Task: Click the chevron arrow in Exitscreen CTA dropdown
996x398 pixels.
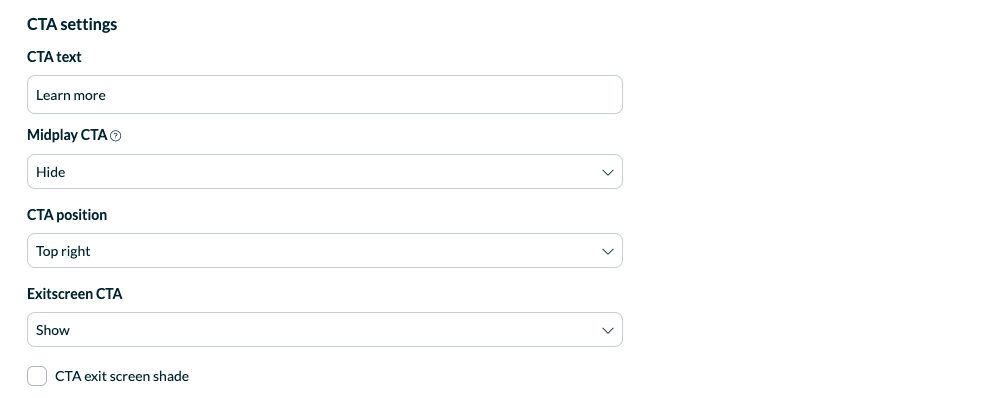Action: (607, 330)
